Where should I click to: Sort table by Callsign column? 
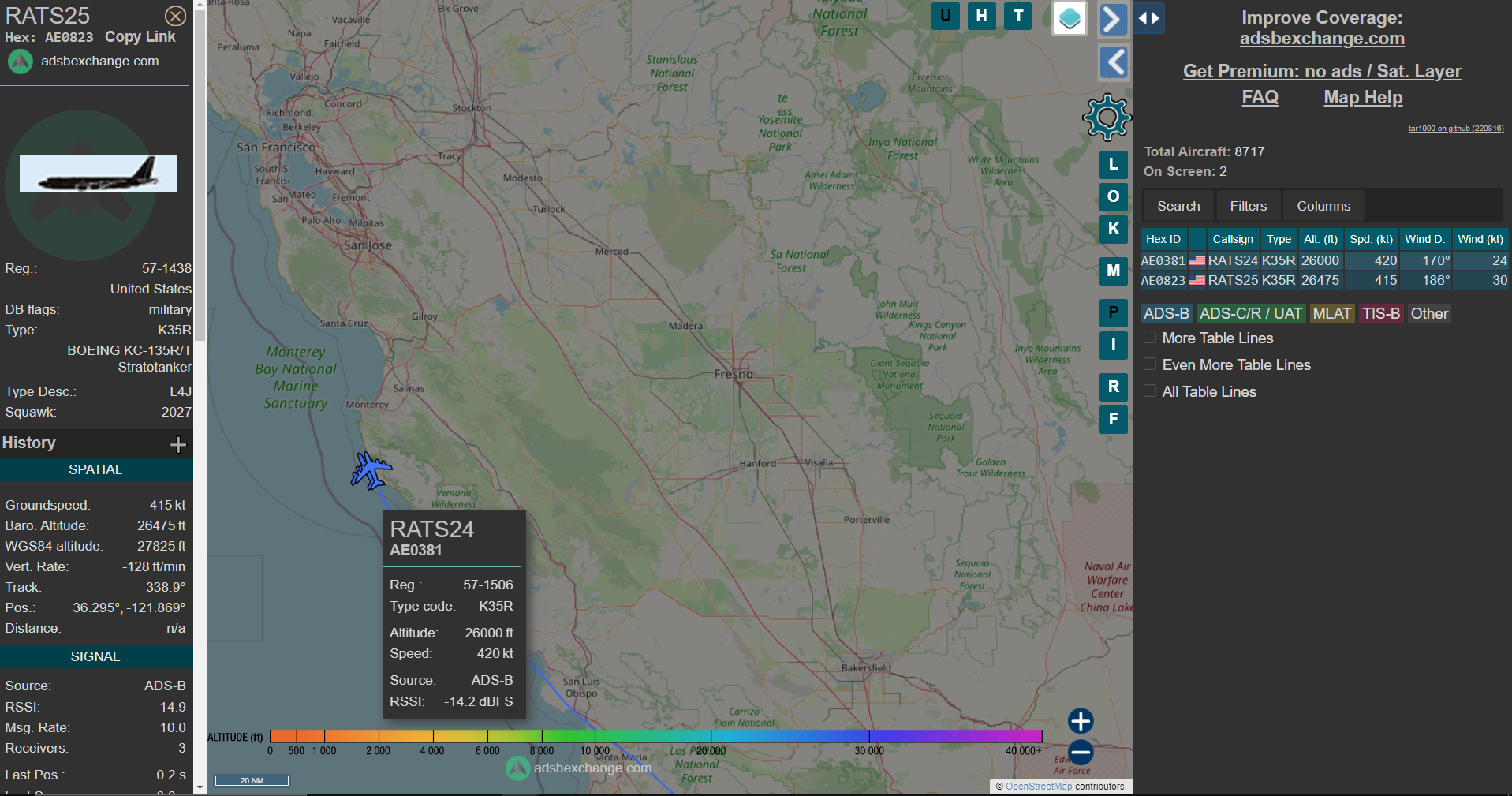pyautogui.click(x=1233, y=239)
